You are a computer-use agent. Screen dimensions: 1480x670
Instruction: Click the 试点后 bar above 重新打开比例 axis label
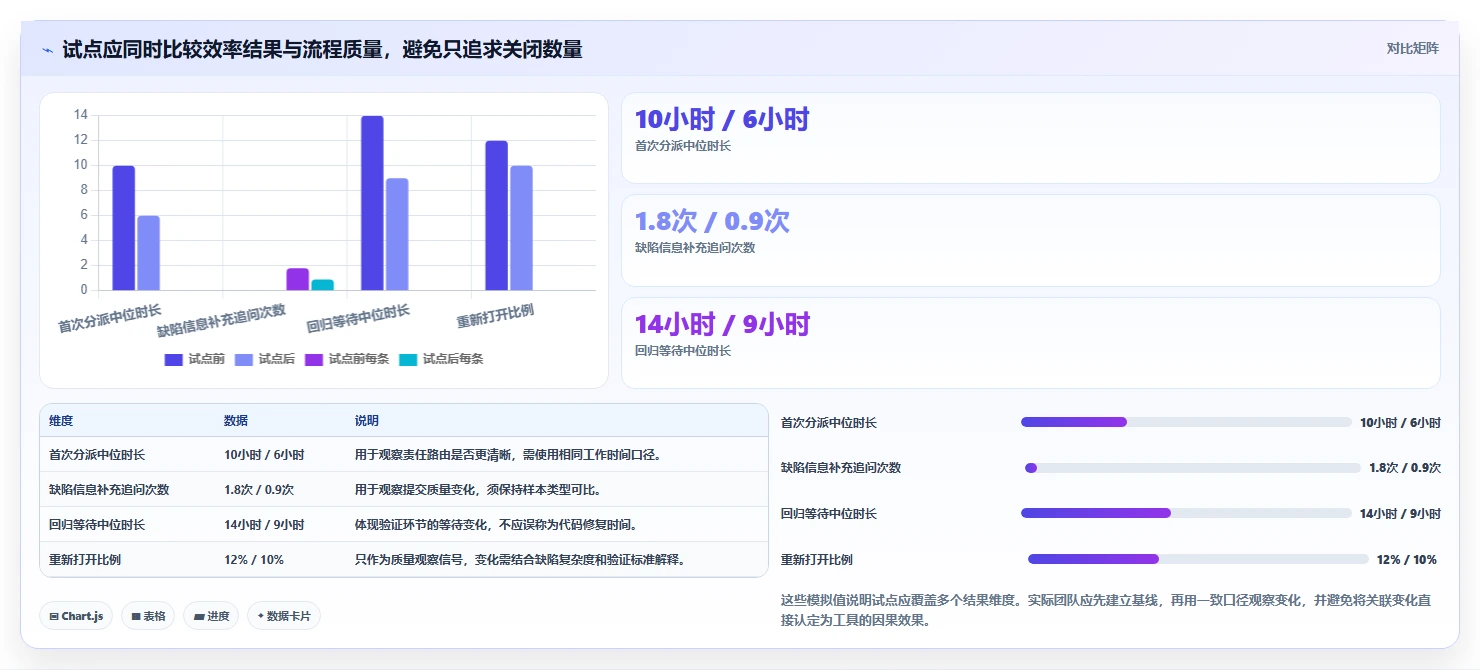coord(521,228)
